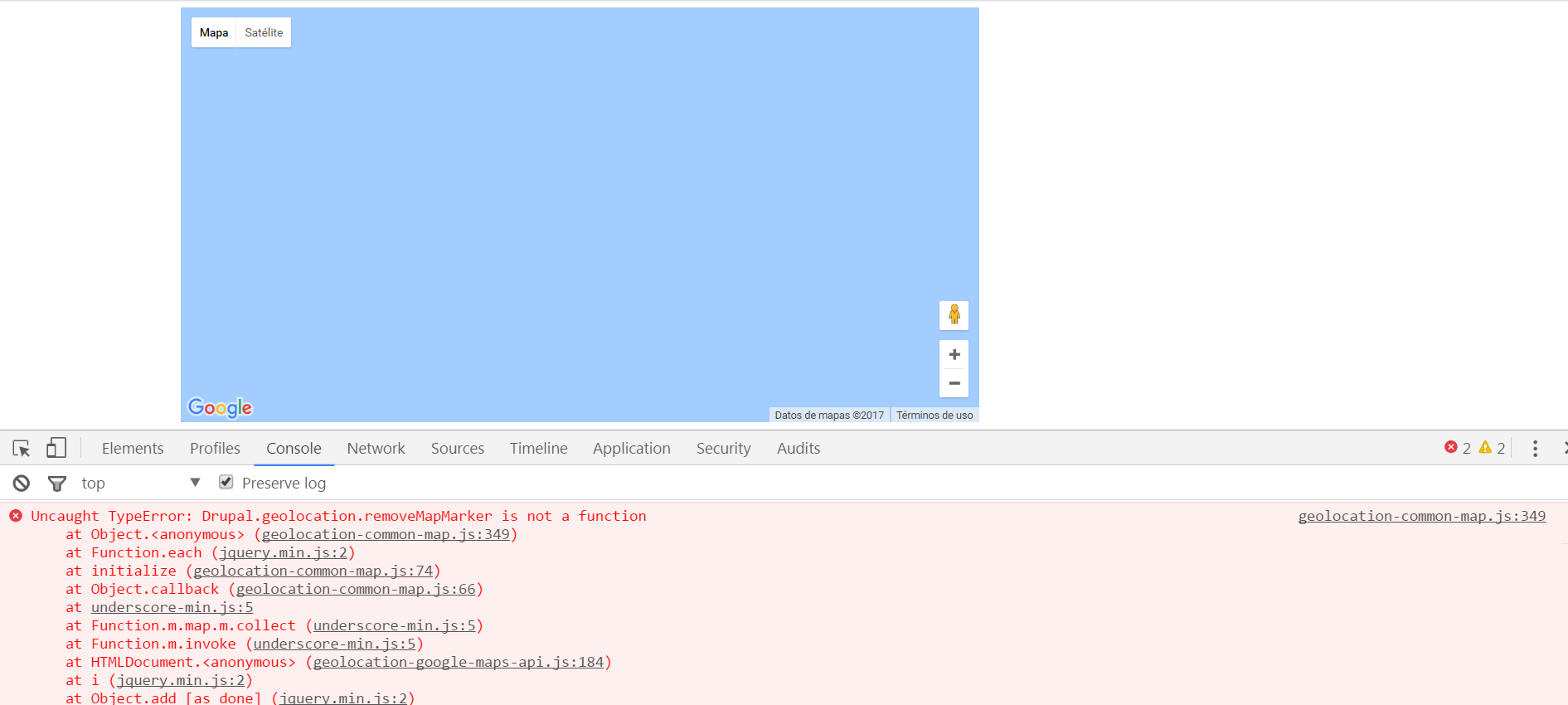Image resolution: width=1568 pixels, height=705 pixels.
Task: Open geolocation-common-map.js:349 link at right
Action: click(1421, 516)
